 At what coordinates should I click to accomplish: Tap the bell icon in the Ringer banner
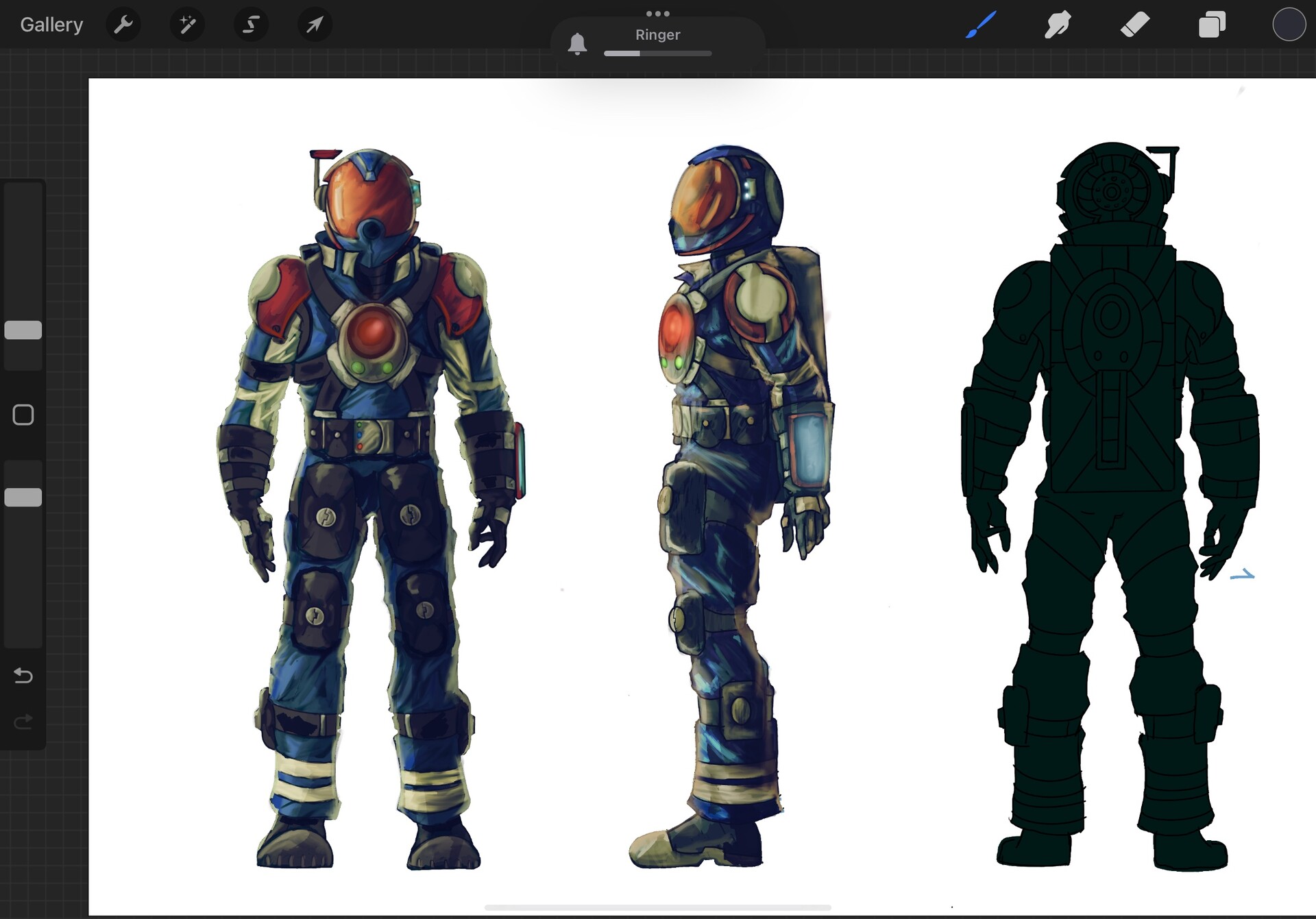[577, 42]
